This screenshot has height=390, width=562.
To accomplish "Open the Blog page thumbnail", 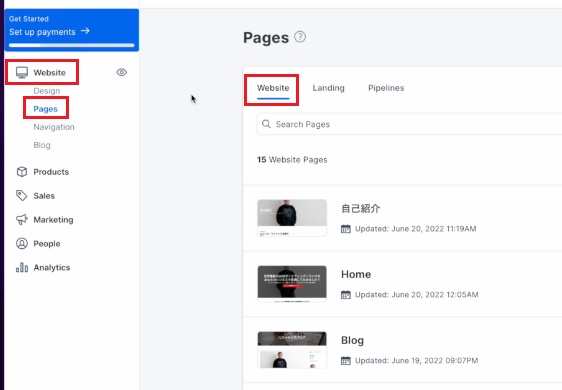I will tap(292, 350).
